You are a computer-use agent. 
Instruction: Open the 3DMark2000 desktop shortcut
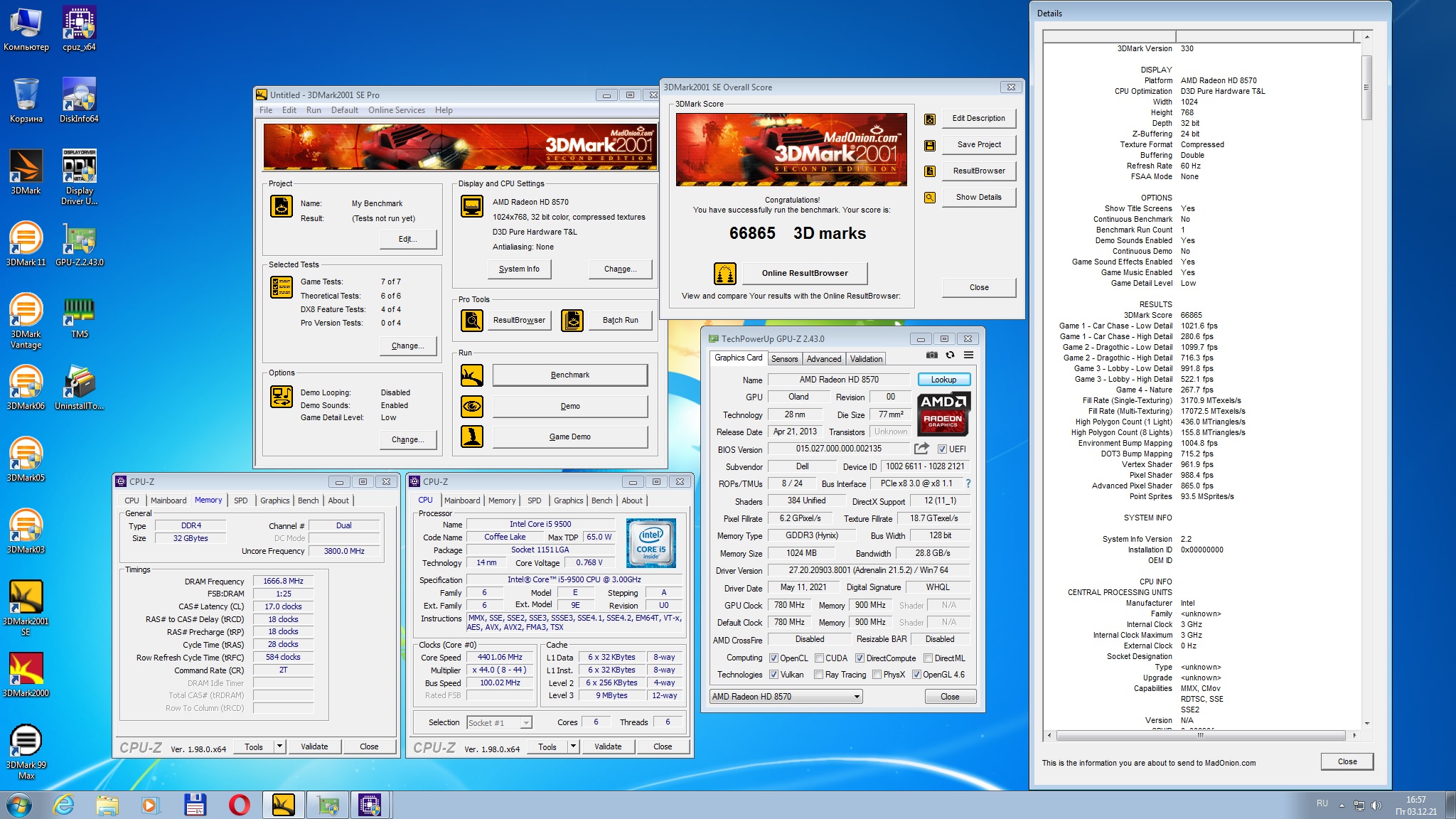click(26, 675)
